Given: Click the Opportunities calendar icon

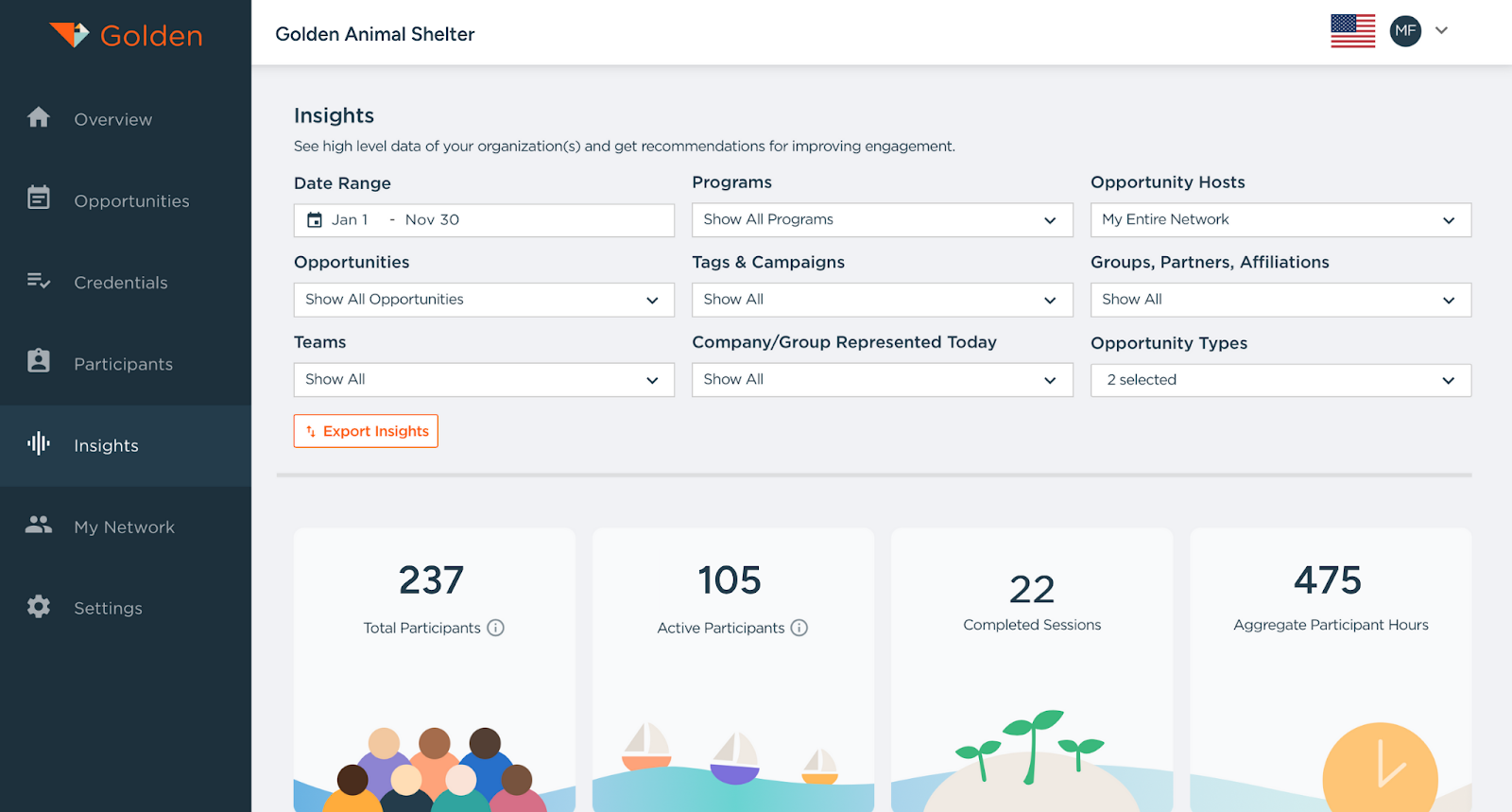Looking at the screenshot, I should pyautogui.click(x=39, y=198).
